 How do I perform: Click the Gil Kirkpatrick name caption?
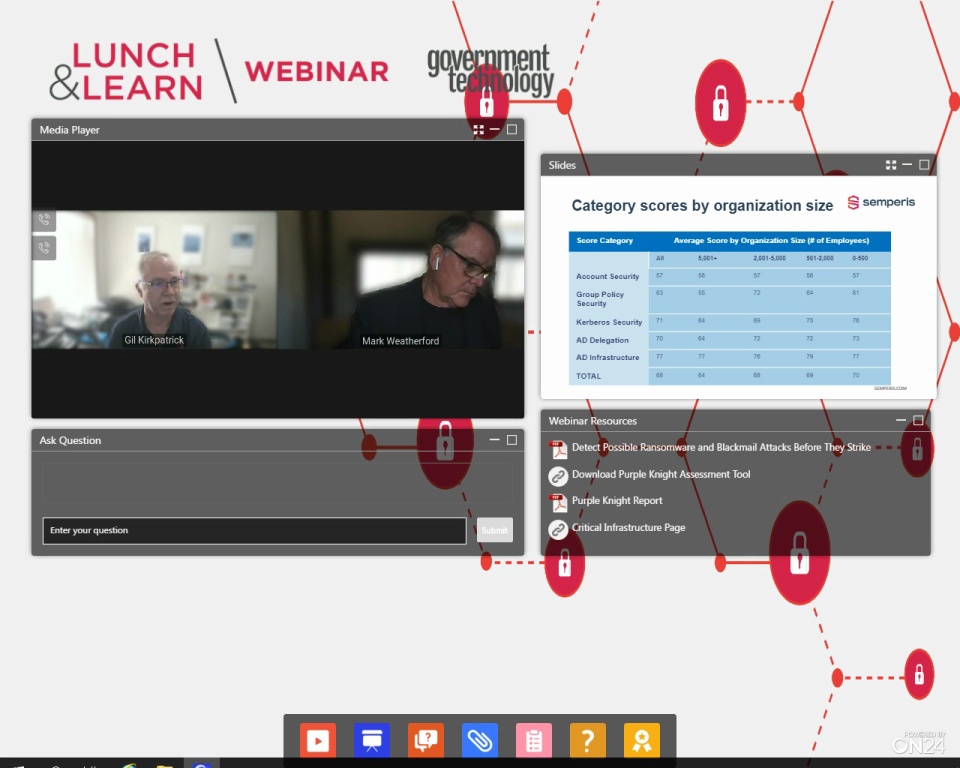tap(154, 340)
